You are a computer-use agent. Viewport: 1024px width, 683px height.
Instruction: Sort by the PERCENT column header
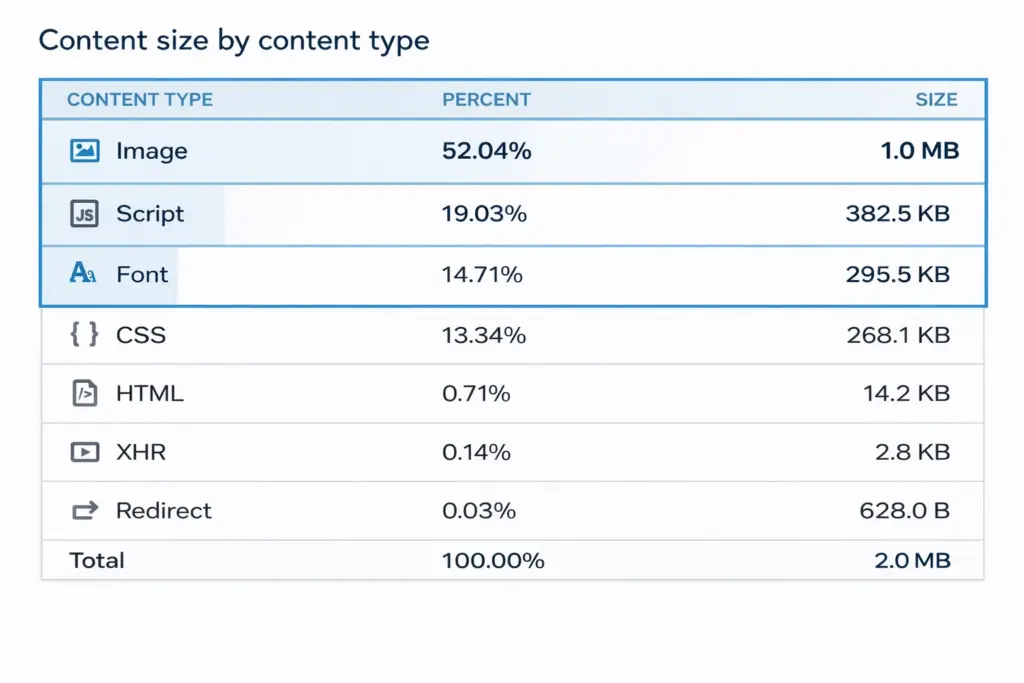coord(486,99)
